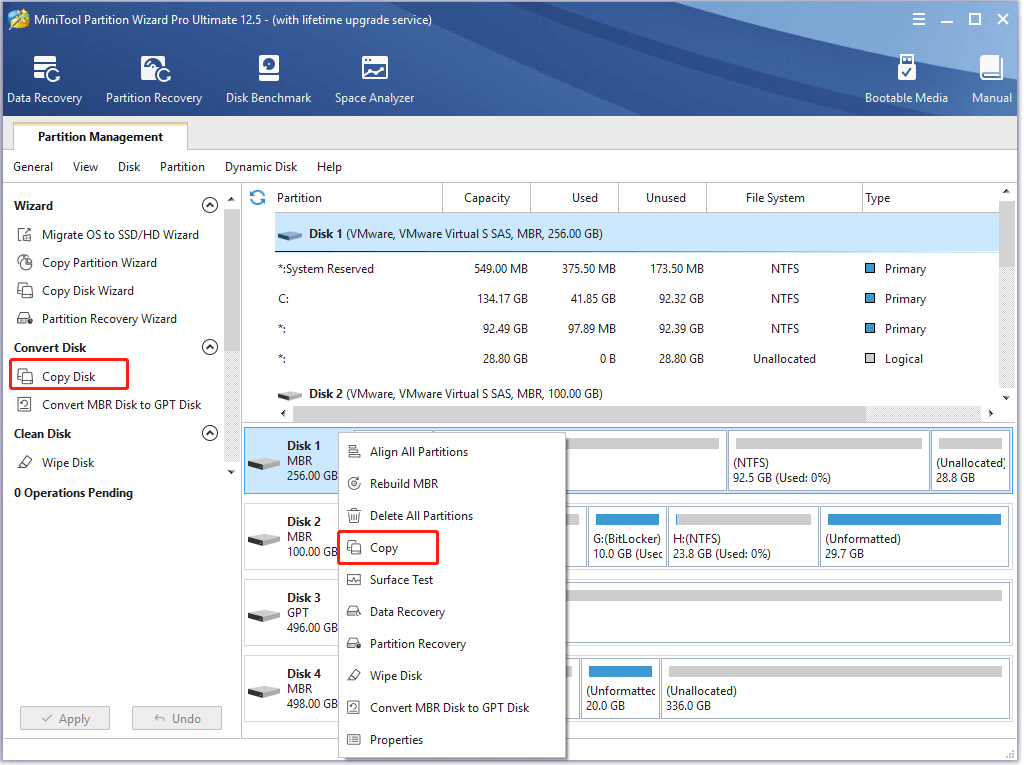Select the System Reserved partition row

[637, 269]
